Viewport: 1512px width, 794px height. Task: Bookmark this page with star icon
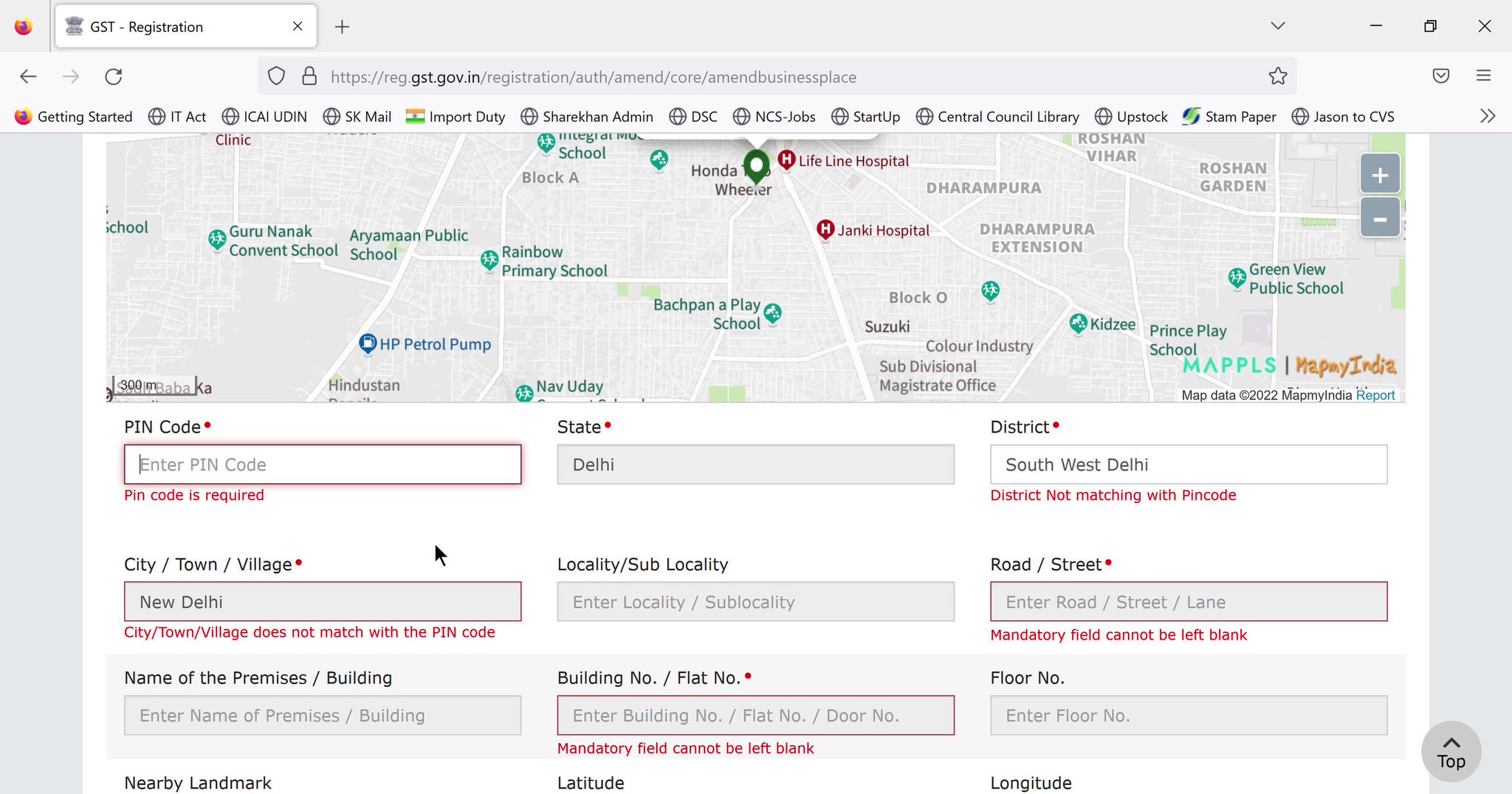pos(1278,76)
